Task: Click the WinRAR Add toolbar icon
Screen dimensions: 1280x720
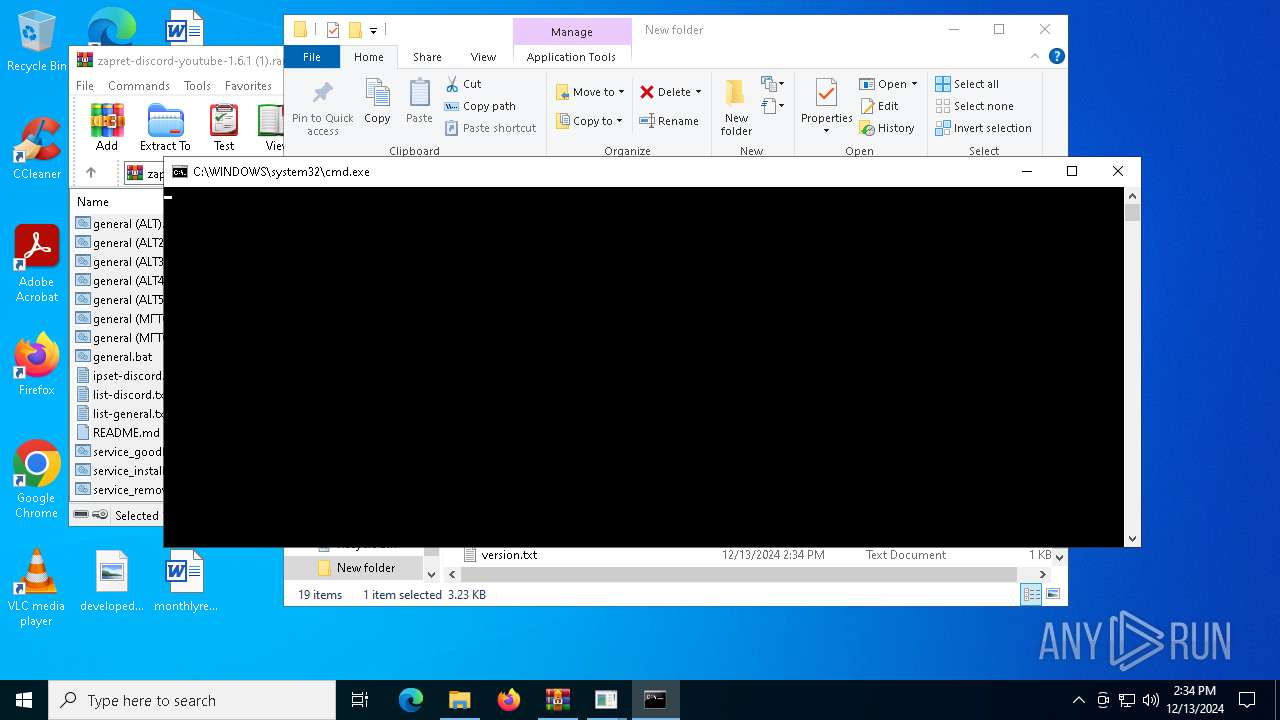Action: coord(107,128)
